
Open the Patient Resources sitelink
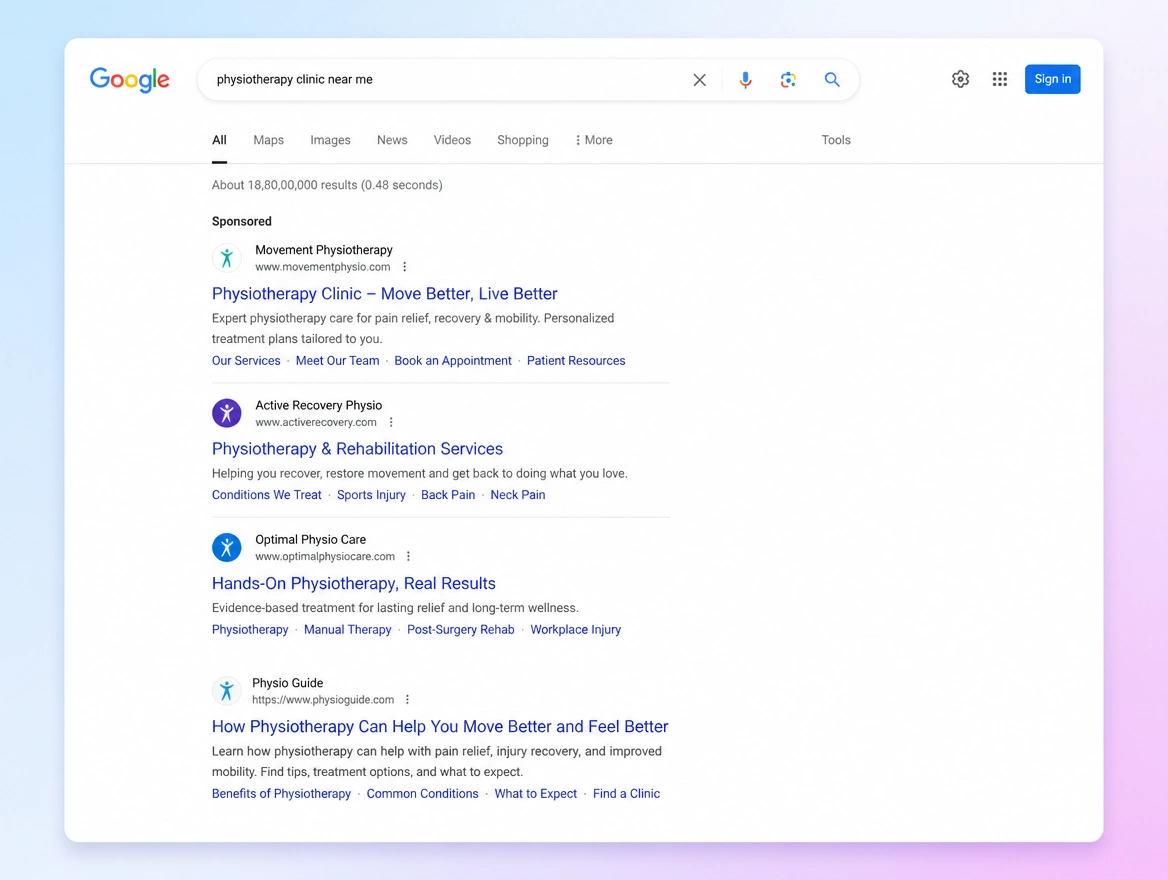576,361
